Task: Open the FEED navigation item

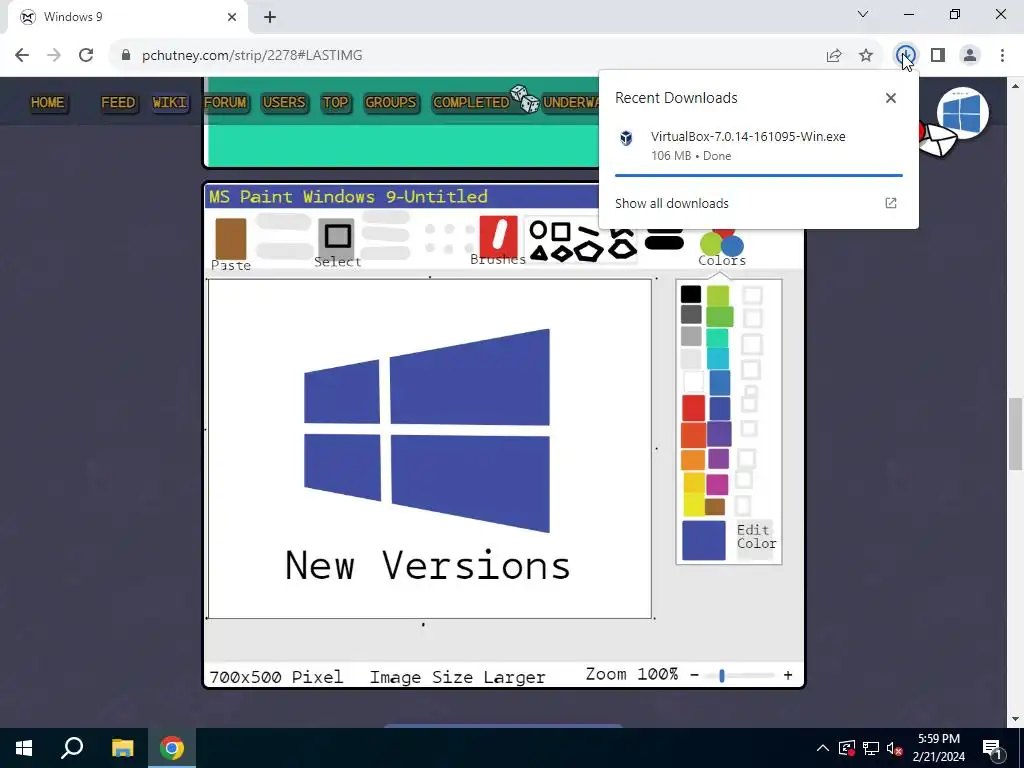Action: (x=118, y=103)
